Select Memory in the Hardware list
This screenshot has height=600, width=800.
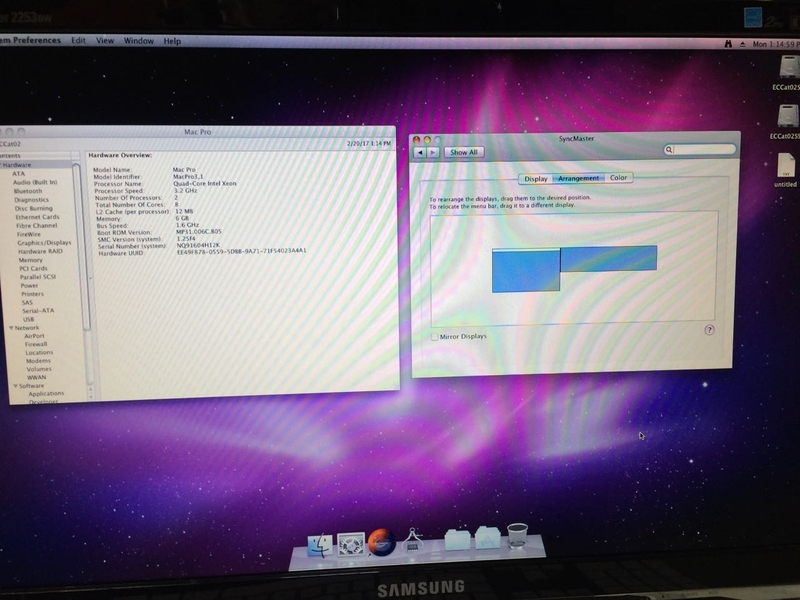pos(31,260)
